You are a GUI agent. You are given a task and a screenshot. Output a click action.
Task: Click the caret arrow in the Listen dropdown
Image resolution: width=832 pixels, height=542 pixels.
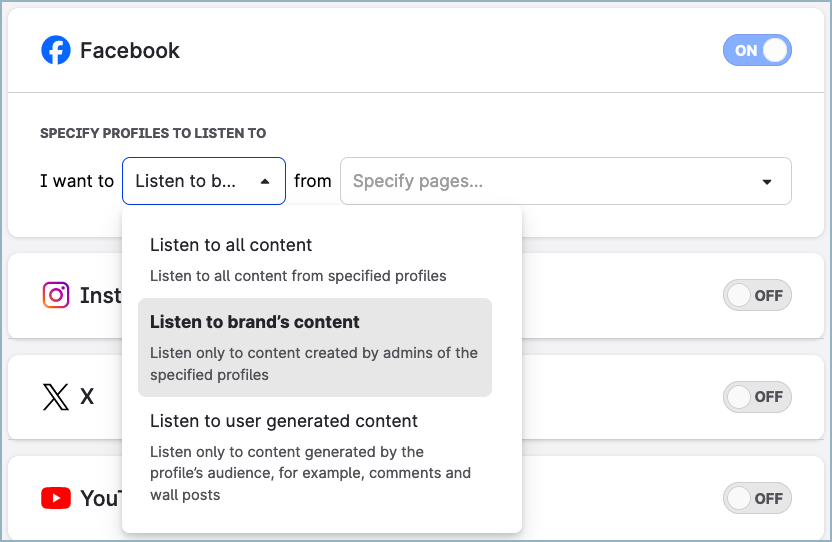click(264, 182)
